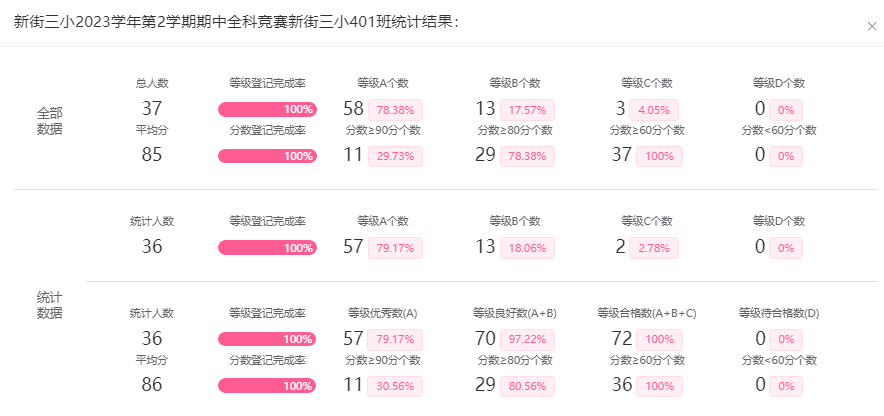Viewport: 884px width, 416px height.
Task: Click the 29.73% badge for 分数≥90分个数
Action: tap(395, 156)
